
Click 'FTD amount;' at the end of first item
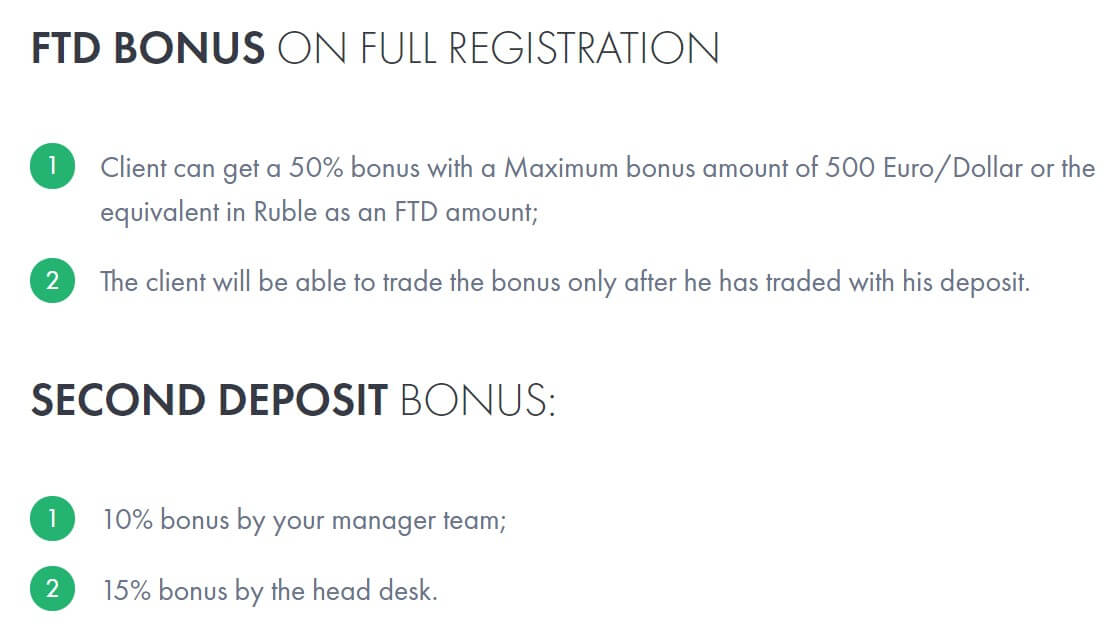466,212
